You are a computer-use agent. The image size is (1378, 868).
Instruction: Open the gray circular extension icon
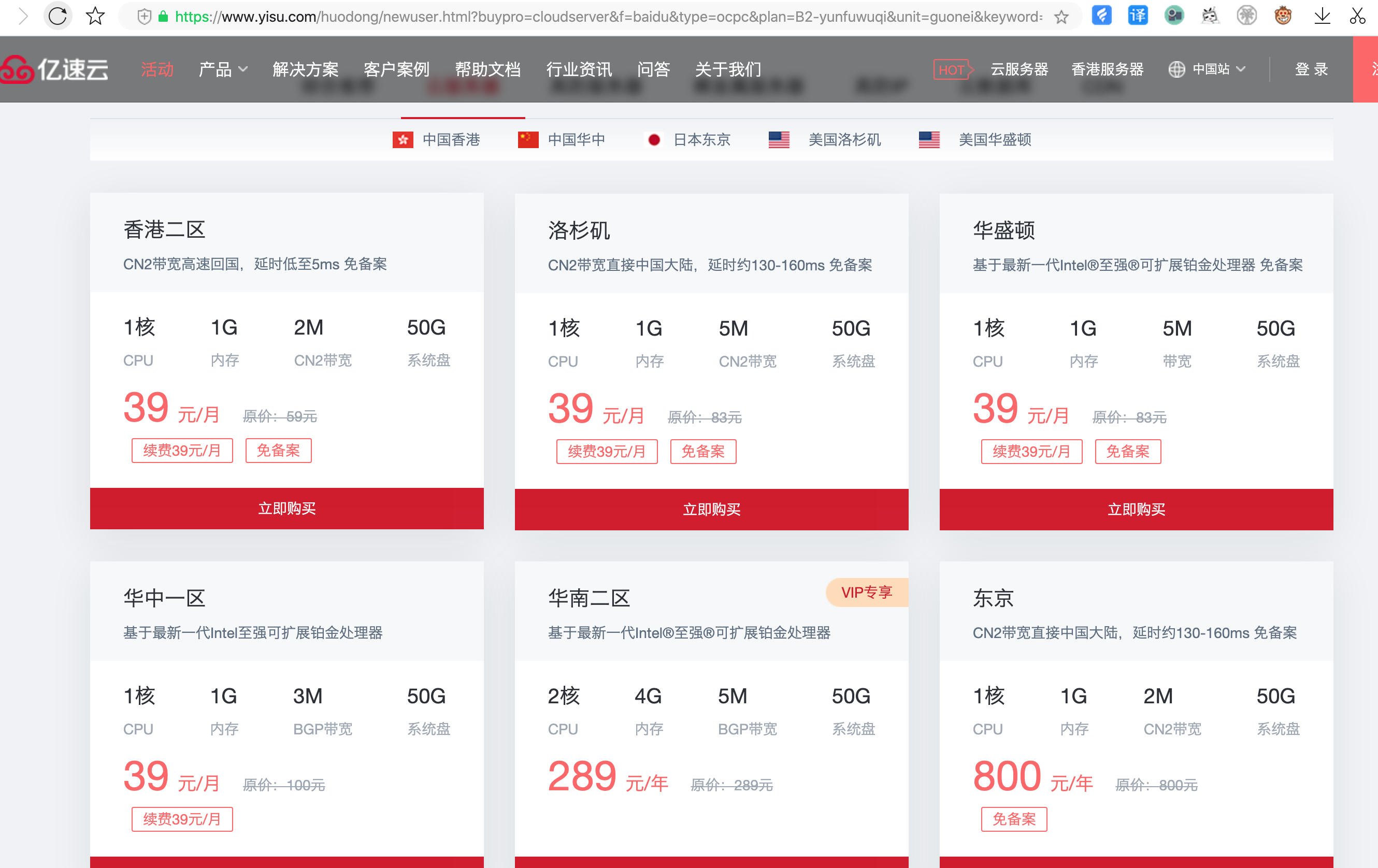click(x=1246, y=15)
